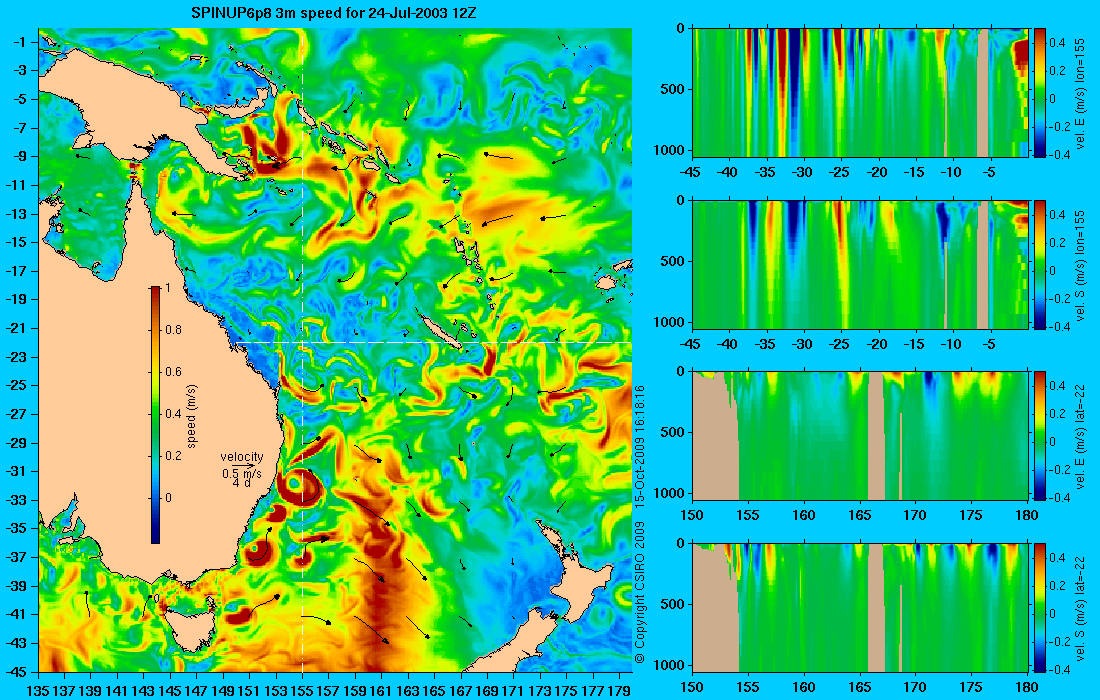Click the "0.8" tick on the speed colour bar
The height and width of the screenshot is (700, 1100).
click(173, 330)
